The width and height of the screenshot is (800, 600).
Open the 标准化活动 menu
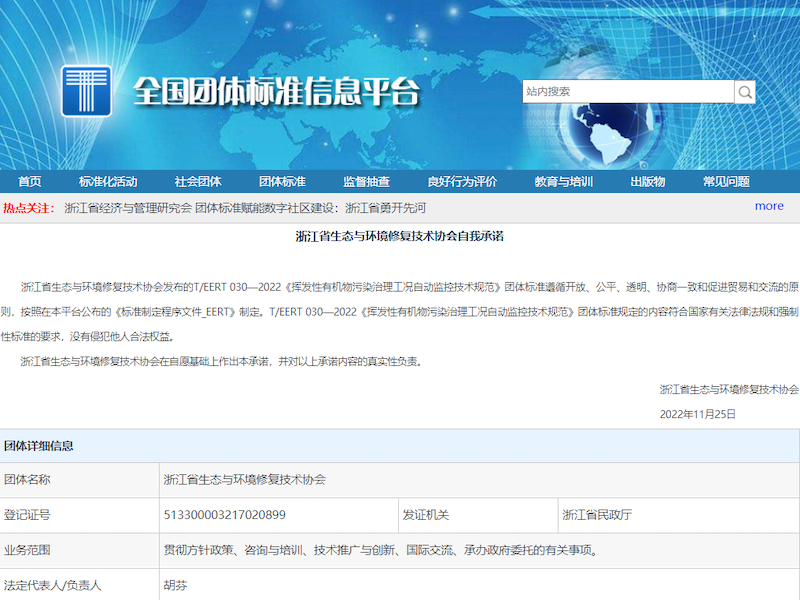tap(108, 182)
